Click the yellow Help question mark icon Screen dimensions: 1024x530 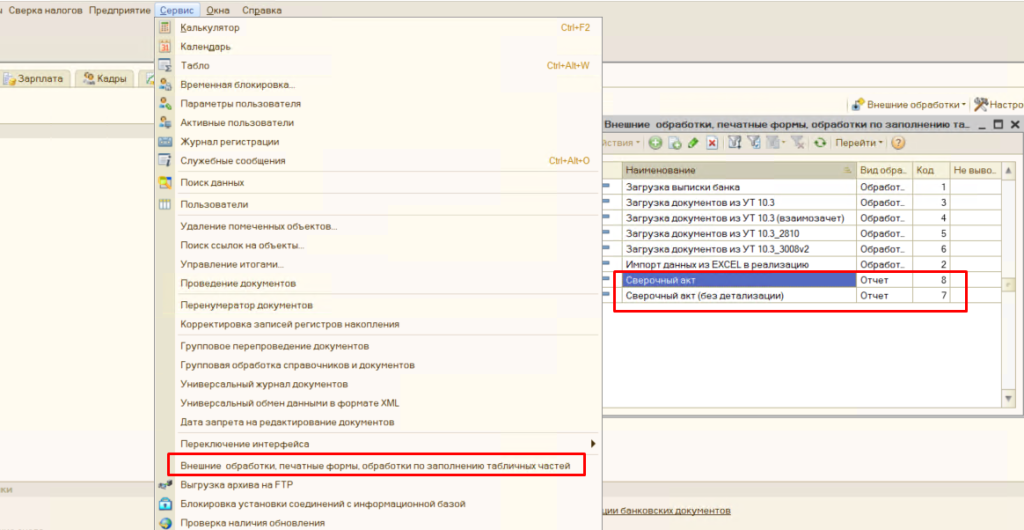[x=898, y=143]
